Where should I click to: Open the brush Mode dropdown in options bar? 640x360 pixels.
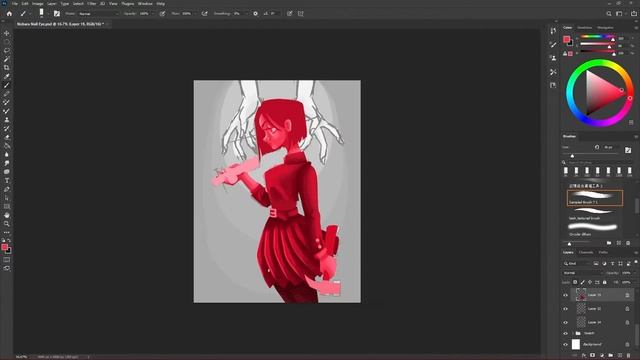tap(98, 13)
